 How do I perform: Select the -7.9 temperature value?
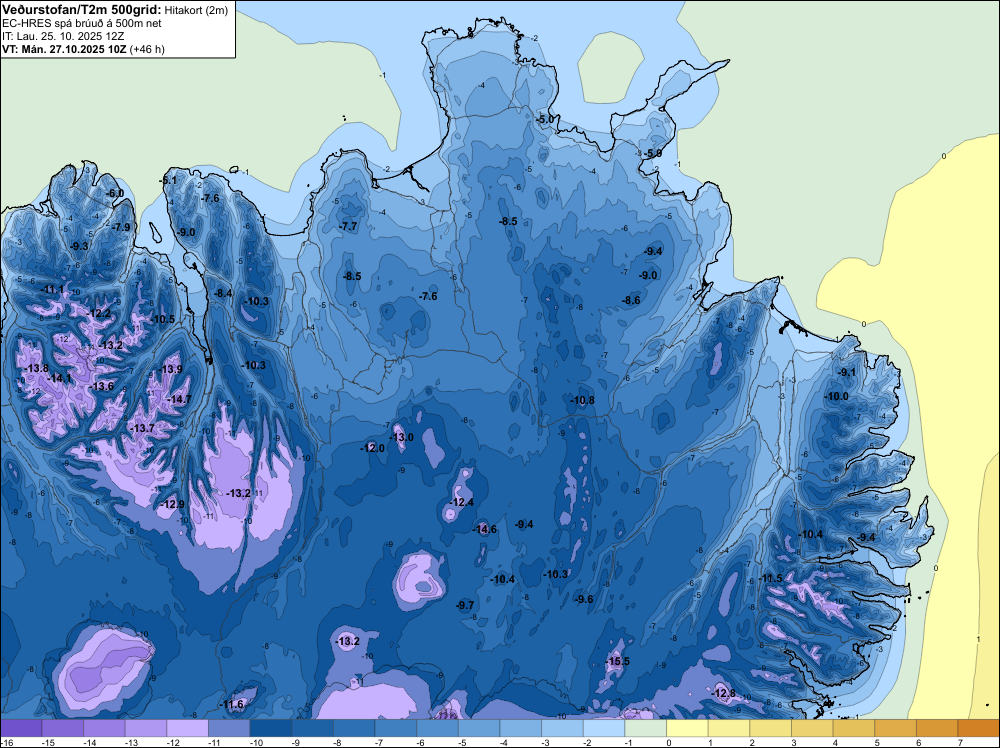(121, 227)
